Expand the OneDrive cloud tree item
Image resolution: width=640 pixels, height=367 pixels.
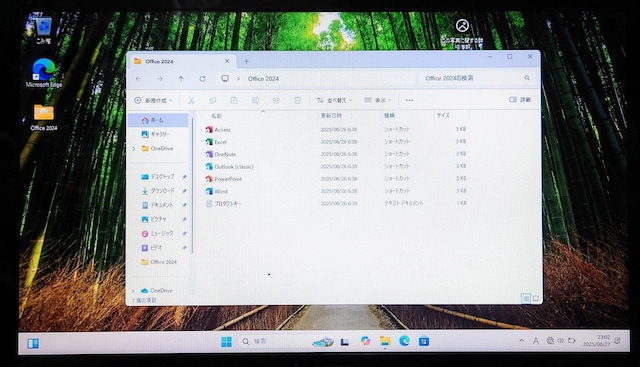[x=133, y=291]
